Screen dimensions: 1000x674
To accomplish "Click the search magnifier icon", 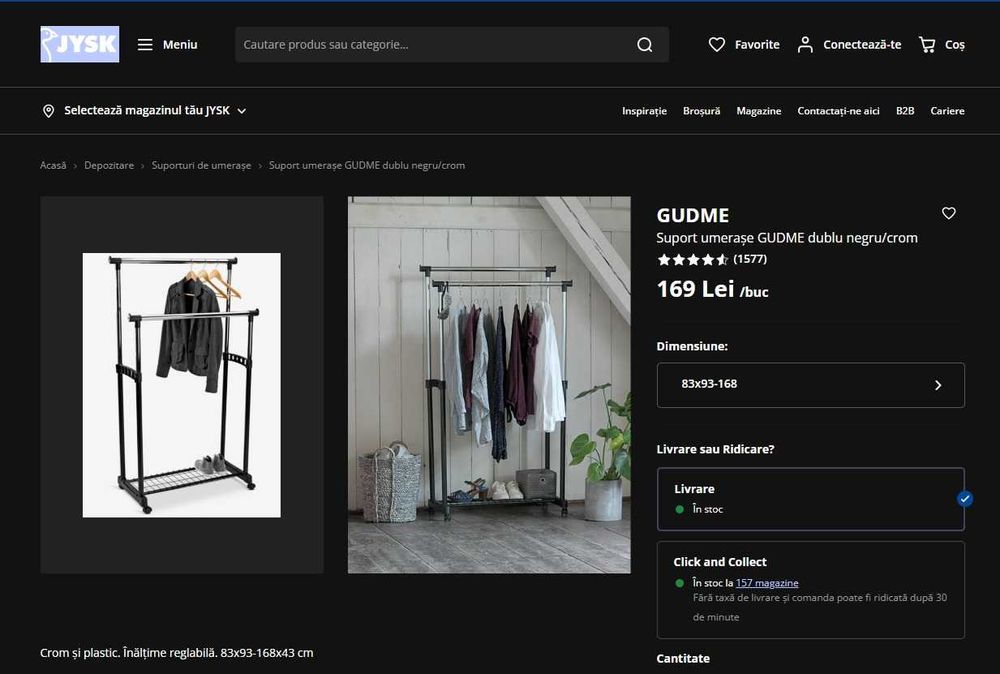I will click(645, 45).
